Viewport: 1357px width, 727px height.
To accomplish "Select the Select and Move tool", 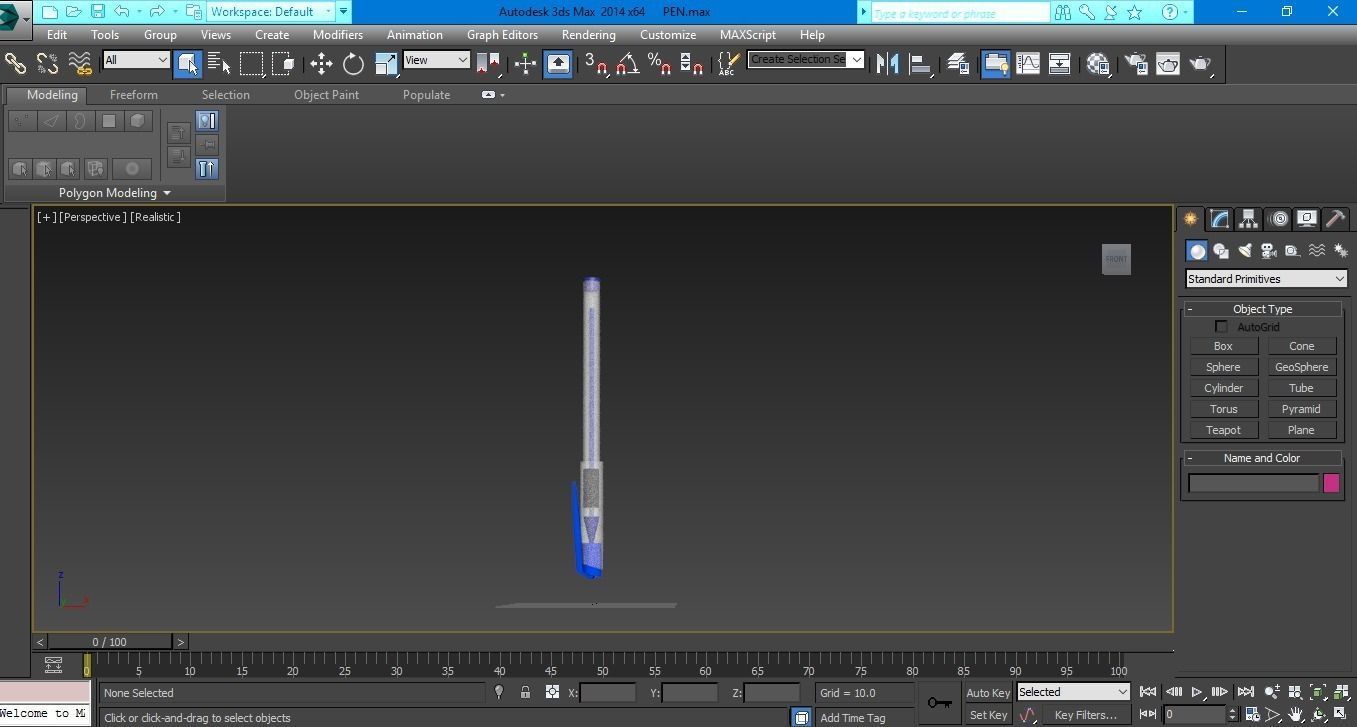I will tap(321, 64).
